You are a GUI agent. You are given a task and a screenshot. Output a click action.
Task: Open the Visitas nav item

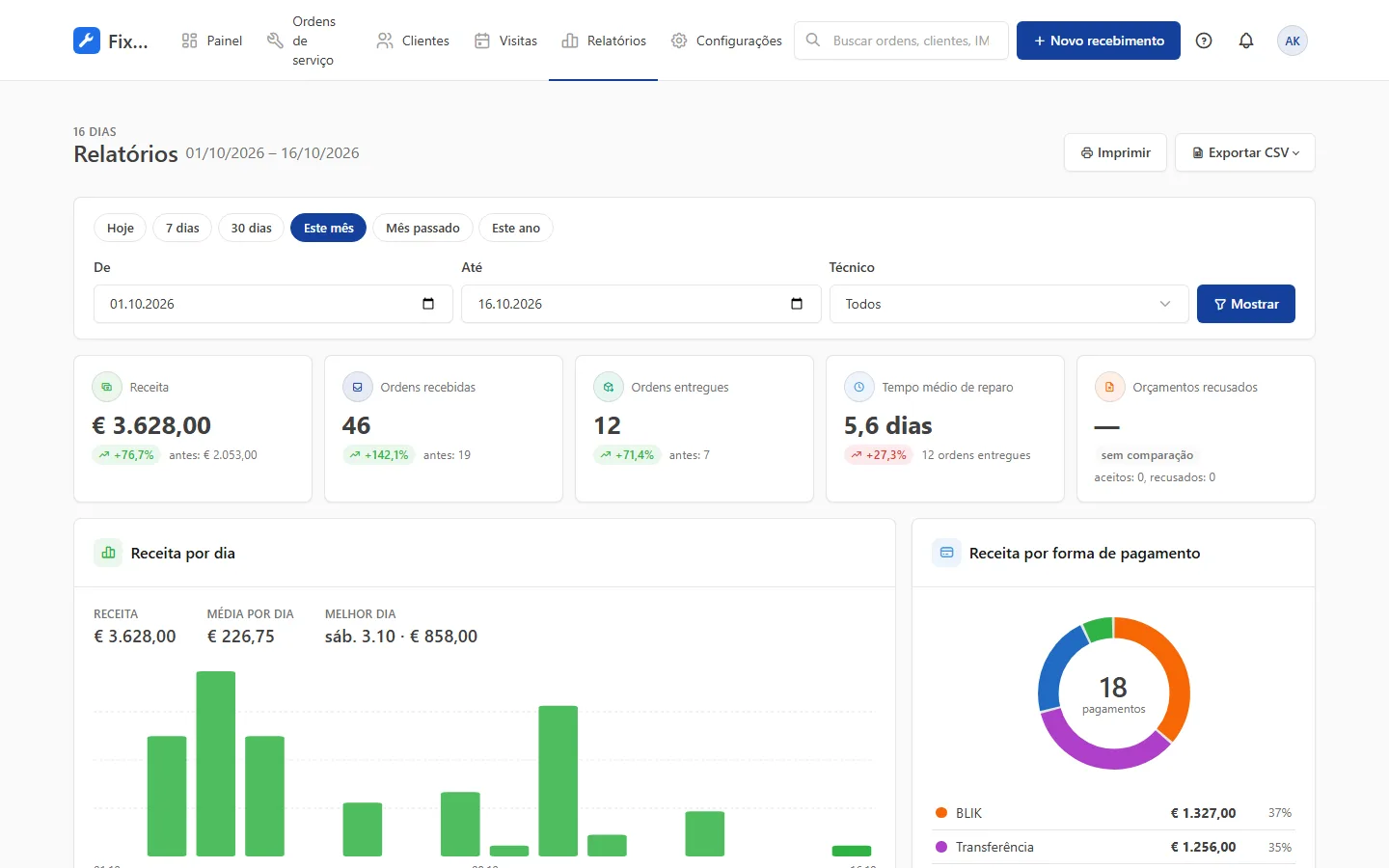pos(506,41)
